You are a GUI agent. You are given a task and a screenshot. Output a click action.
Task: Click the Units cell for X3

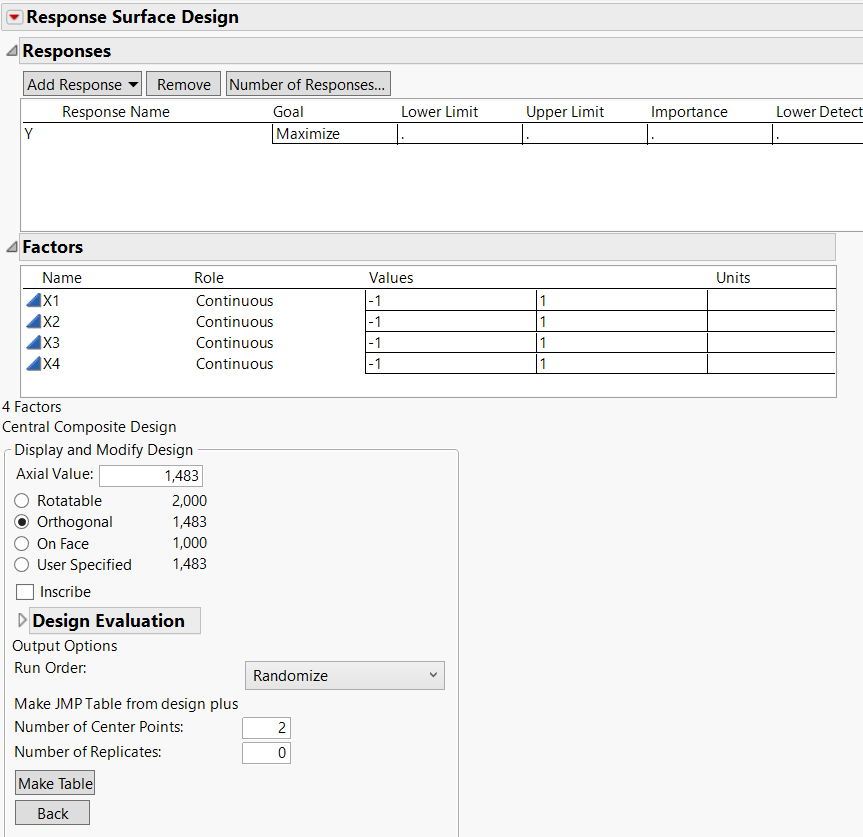[x=771, y=342]
